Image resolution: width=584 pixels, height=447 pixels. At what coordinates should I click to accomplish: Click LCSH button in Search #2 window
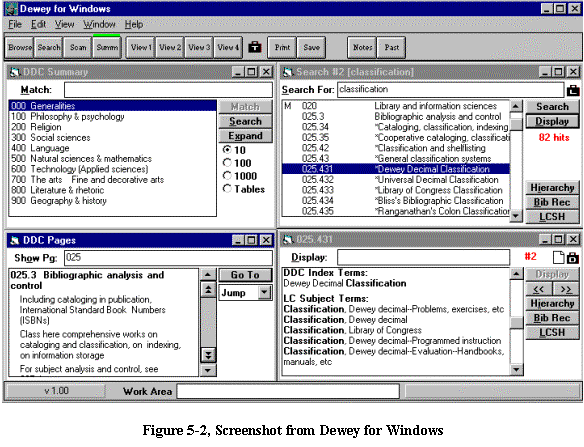click(x=552, y=217)
